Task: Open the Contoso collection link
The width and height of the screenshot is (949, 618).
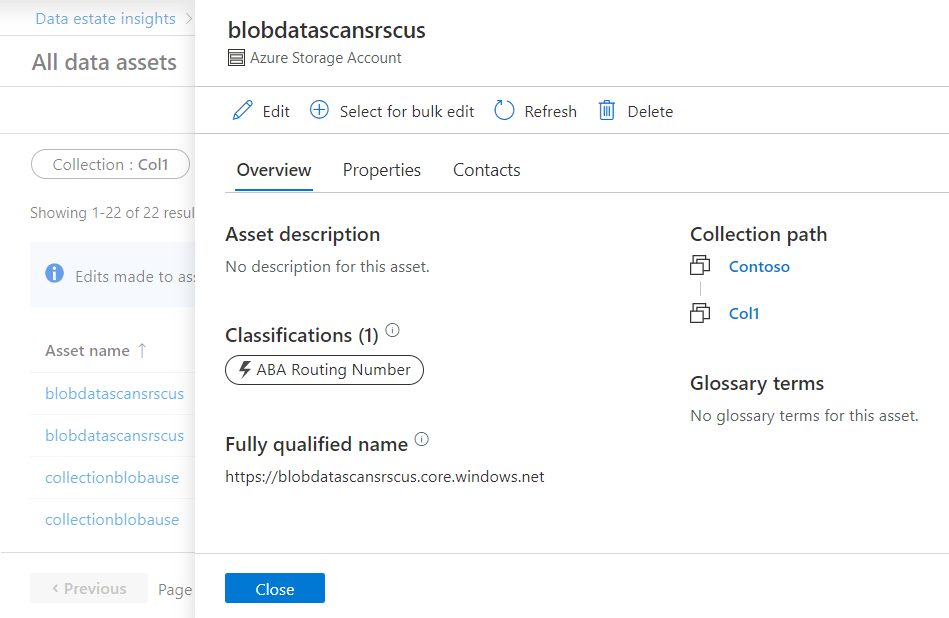Action: click(759, 265)
